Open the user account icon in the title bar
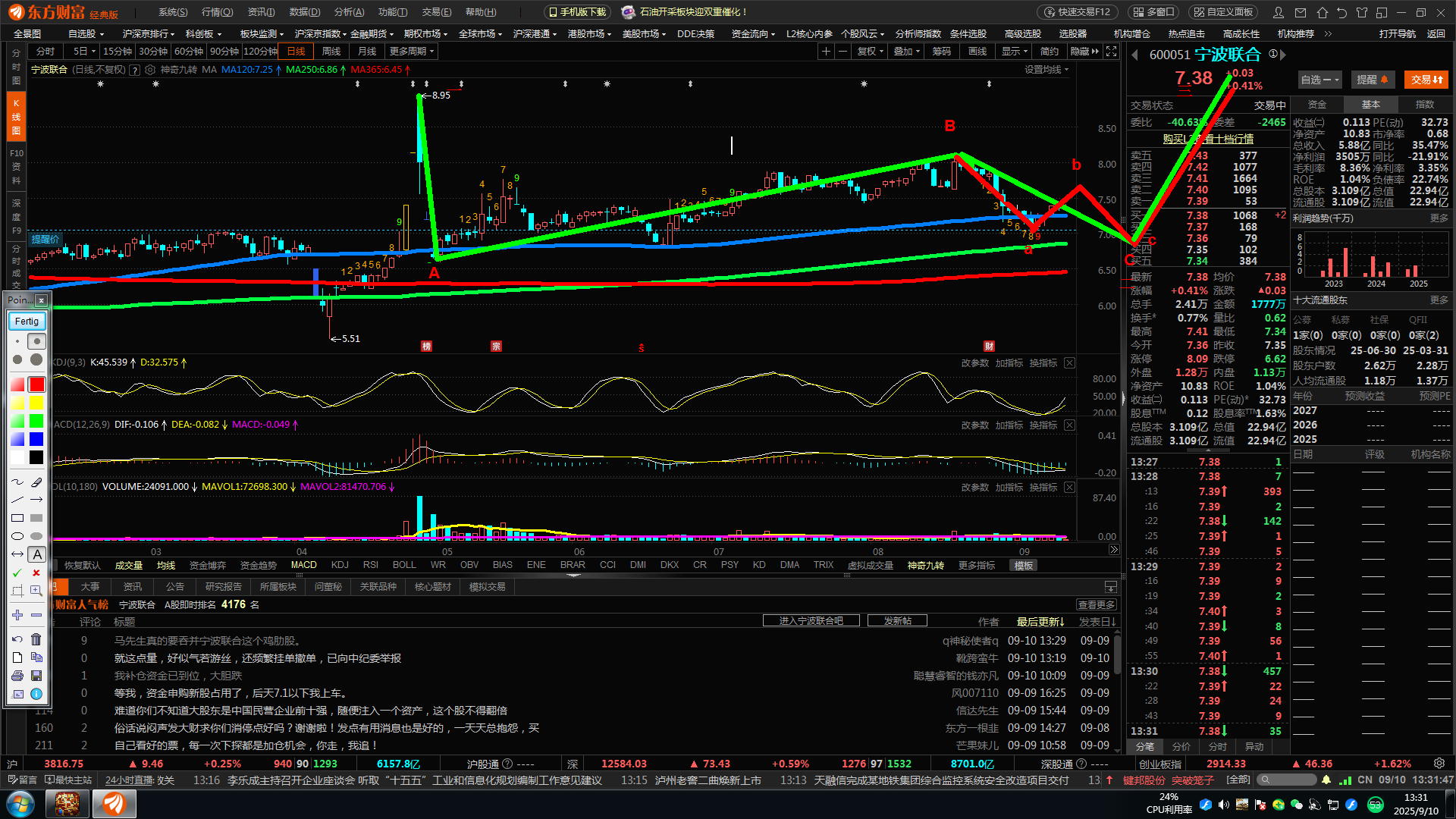Screen dimensions: 1456x819 1279,12
